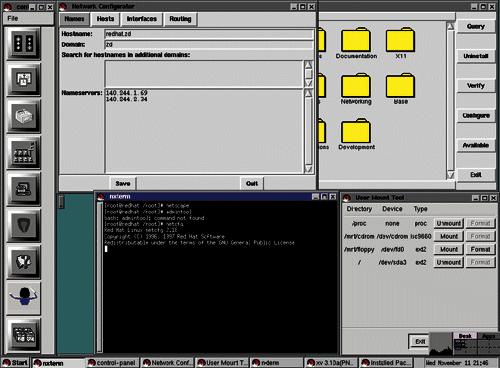Quit the Network Configurator
Screen dimensions: 500x368
click(252, 184)
